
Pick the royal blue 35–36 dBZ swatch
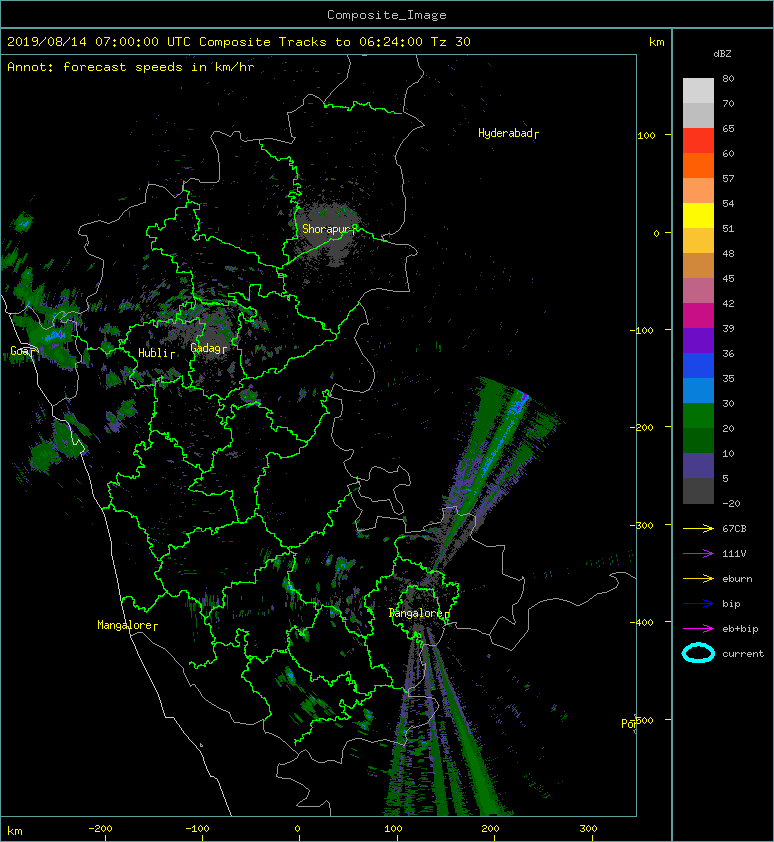(698, 365)
